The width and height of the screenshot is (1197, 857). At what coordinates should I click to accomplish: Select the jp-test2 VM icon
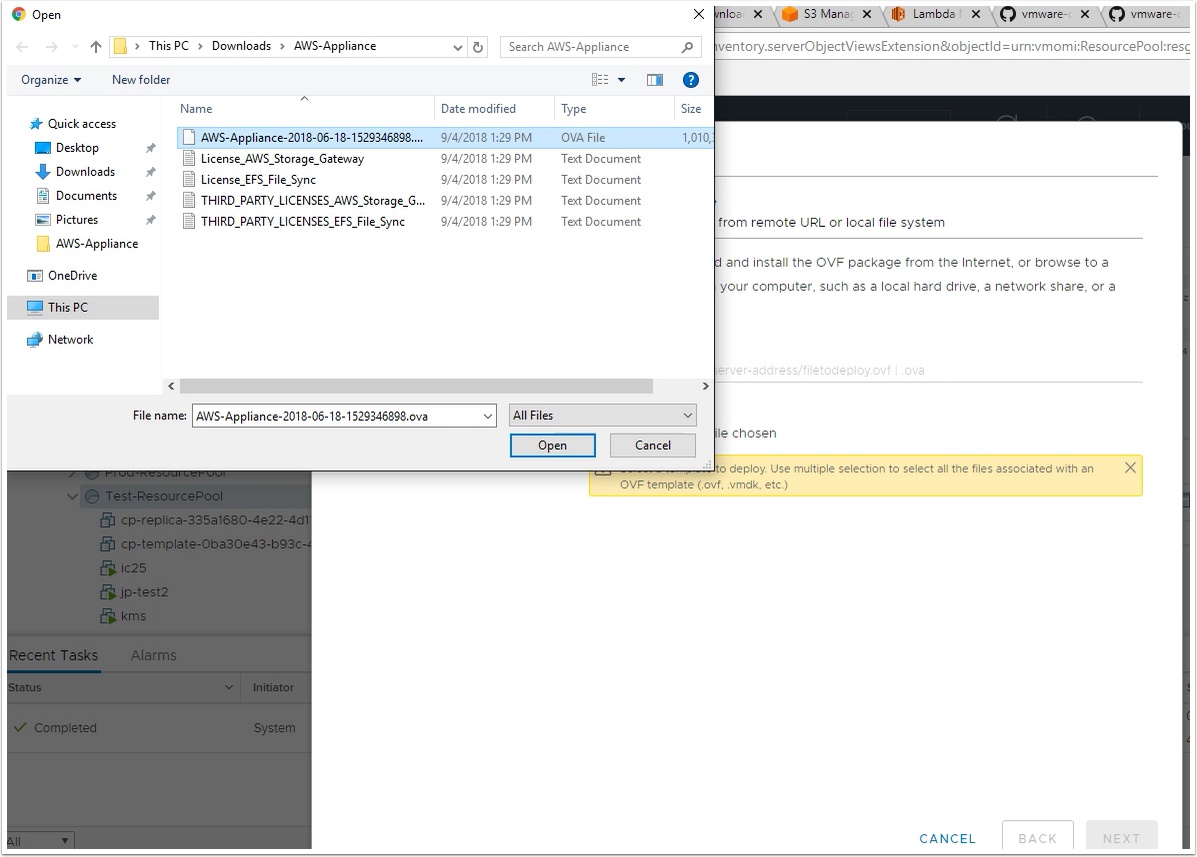[108, 592]
